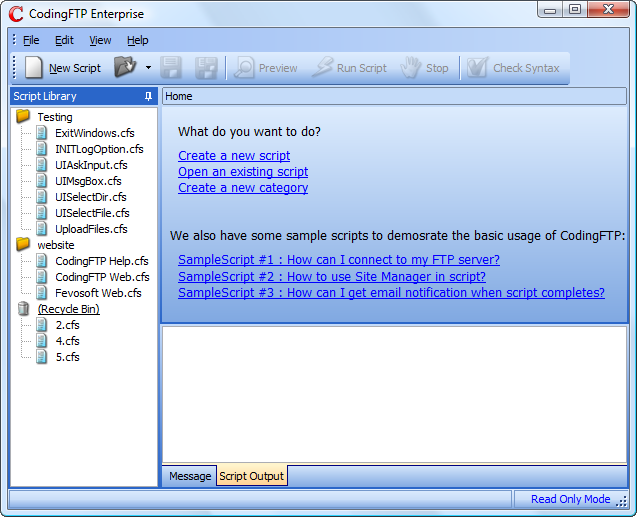Viewport: 637px width, 517px height.
Task: Click the INITLogOption.cfs file icon
Action: (x=41, y=149)
